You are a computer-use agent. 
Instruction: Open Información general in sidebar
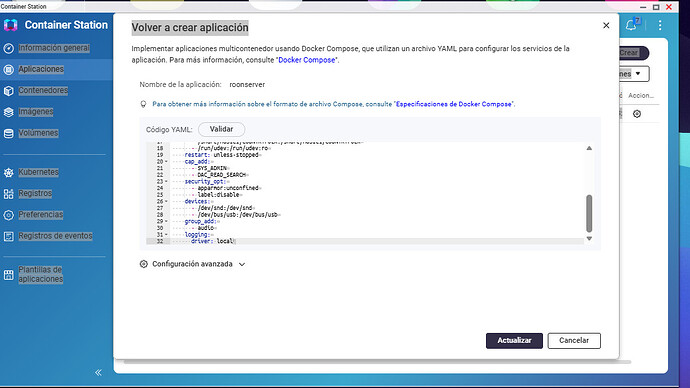click(54, 48)
